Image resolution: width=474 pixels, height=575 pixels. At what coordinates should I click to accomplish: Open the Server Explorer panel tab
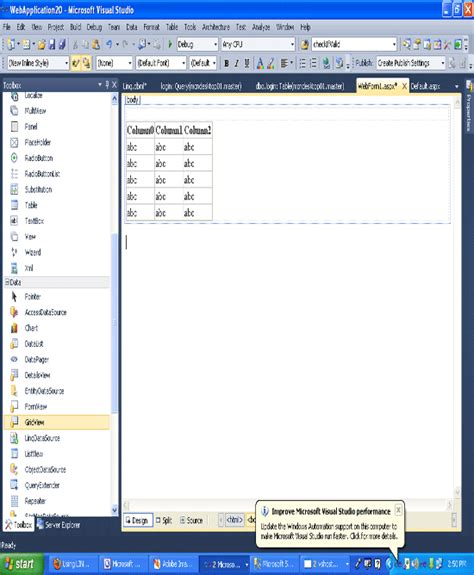(x=59, y=525)
